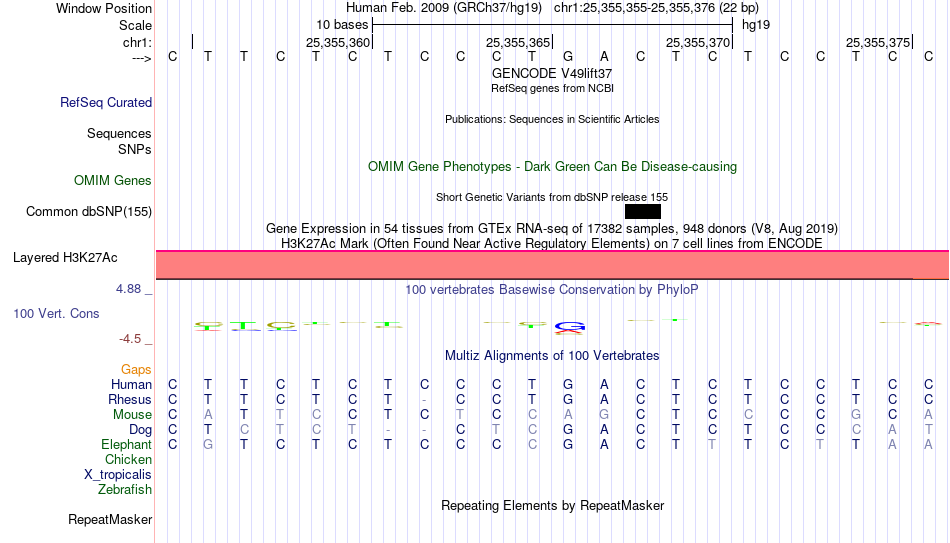This screenshot has height=543, width=950.
Task: Click the Common dbSNP(155) track label
Action: 89,212
